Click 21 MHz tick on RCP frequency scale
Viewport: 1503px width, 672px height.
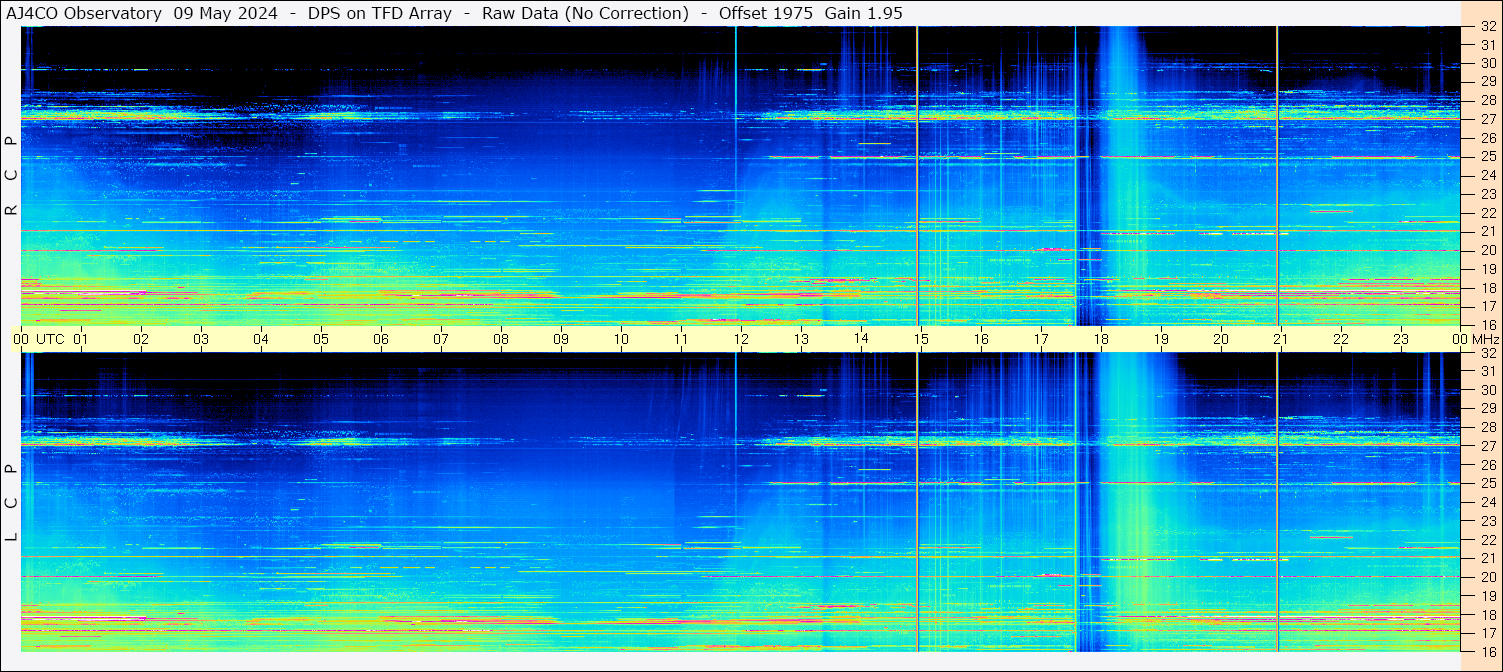pos(1488,231)
